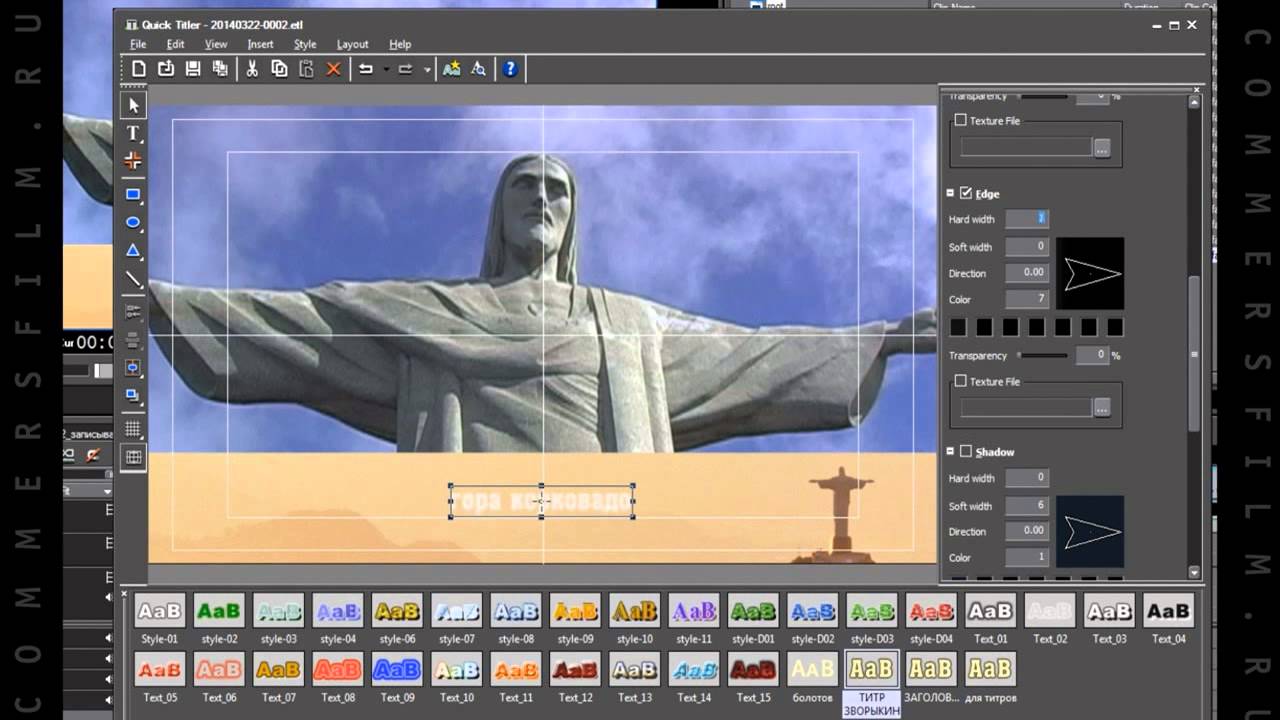The image size is (1280, 720).
Task: Open help via the blue question mark icon
Action: (x=510, y=69)
